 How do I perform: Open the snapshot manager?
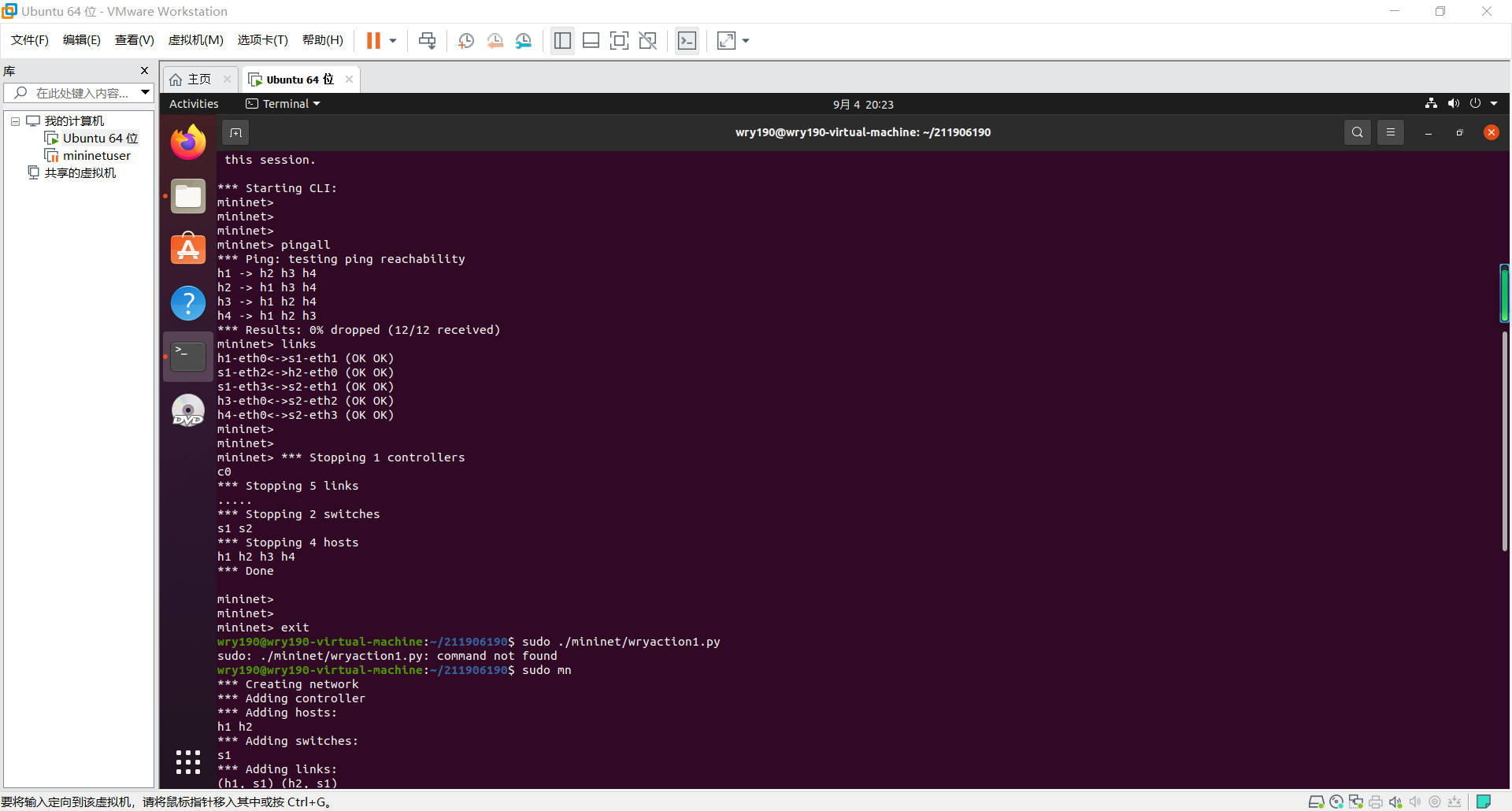coord(524,41)
